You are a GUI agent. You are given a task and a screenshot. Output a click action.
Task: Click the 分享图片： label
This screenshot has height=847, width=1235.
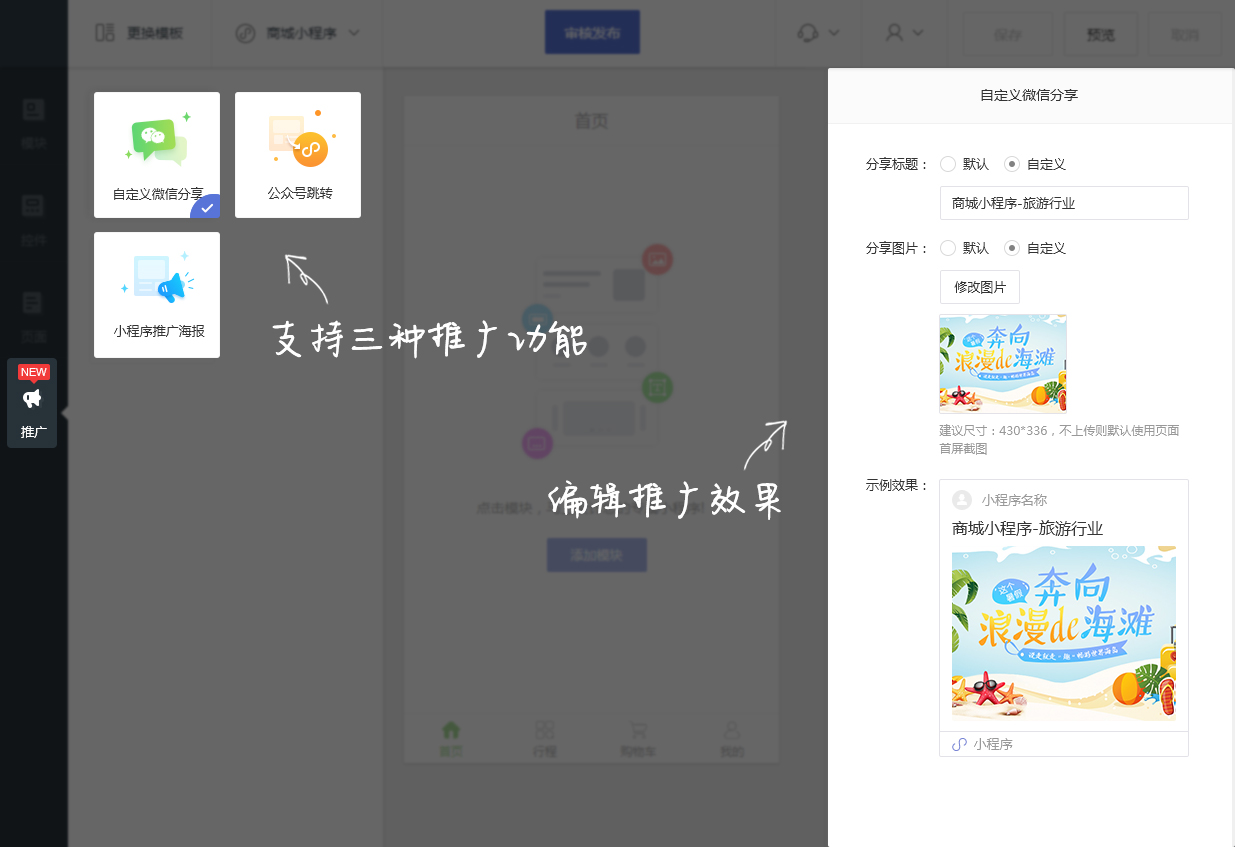[898, 248]
